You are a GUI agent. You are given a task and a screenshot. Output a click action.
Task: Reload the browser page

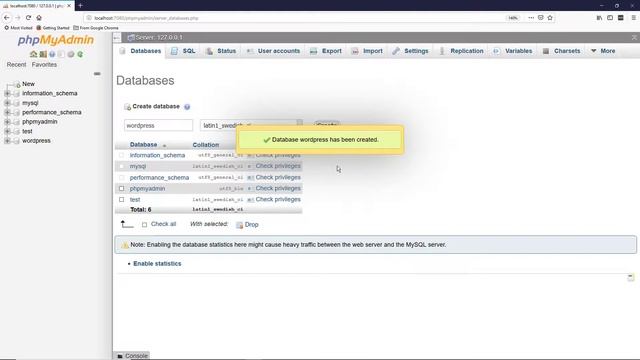click(28, 18)
